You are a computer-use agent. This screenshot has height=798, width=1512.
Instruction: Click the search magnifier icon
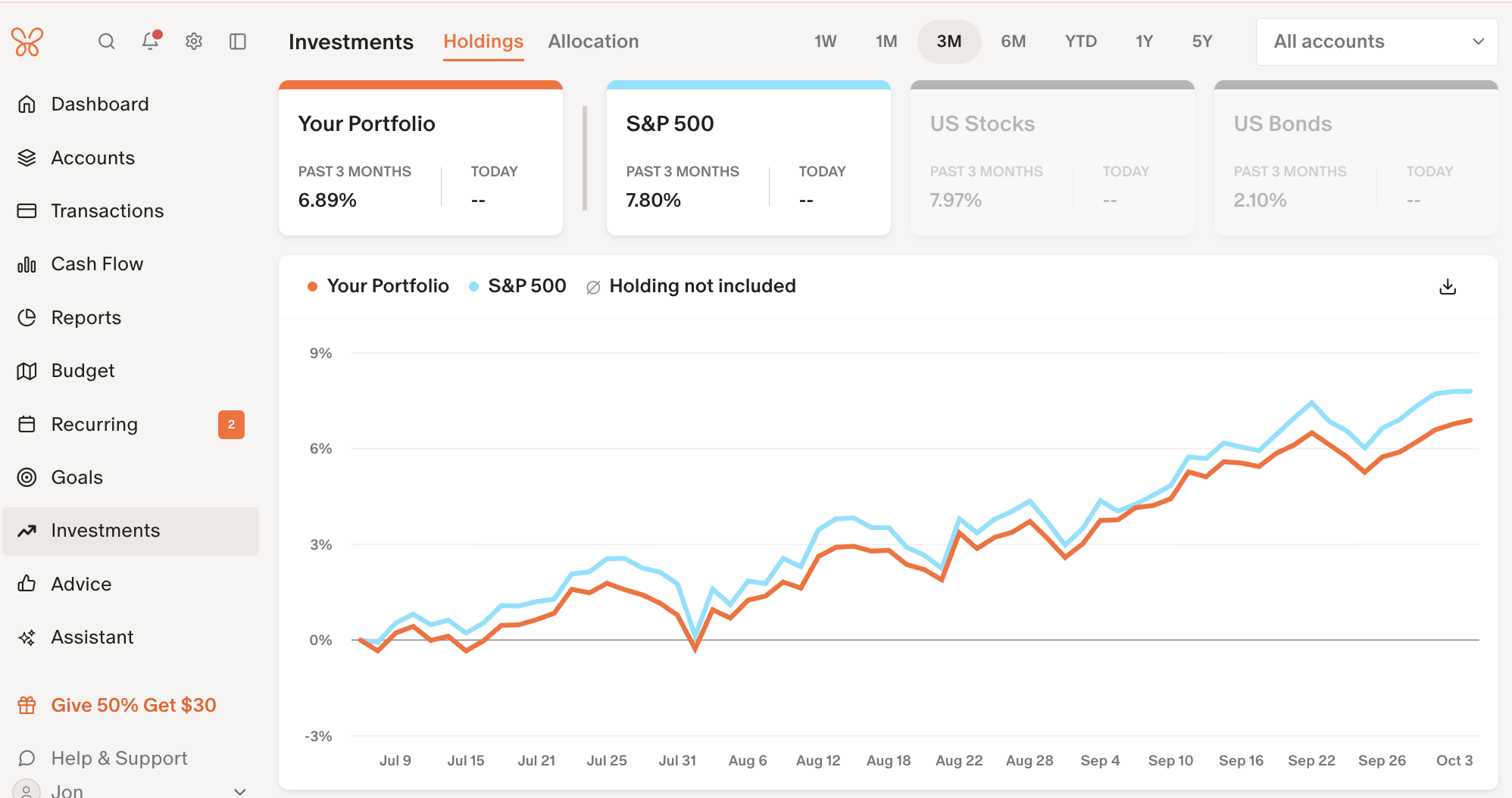[107, 42]
